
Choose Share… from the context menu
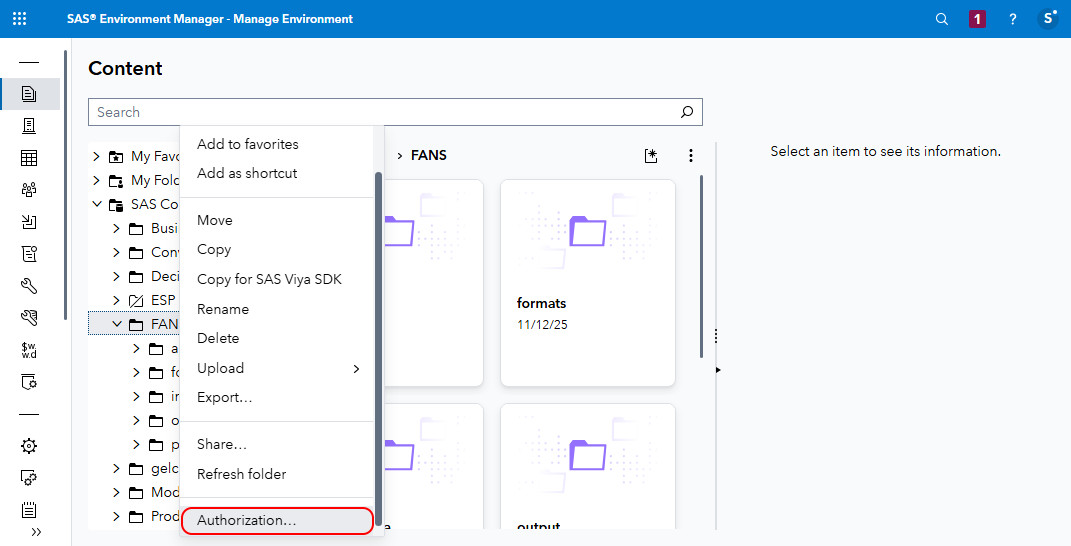[x=277, y=444]
